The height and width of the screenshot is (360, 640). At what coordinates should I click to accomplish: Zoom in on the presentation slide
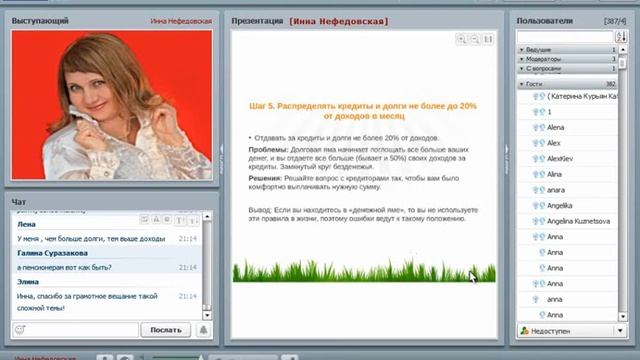[462, 40]
